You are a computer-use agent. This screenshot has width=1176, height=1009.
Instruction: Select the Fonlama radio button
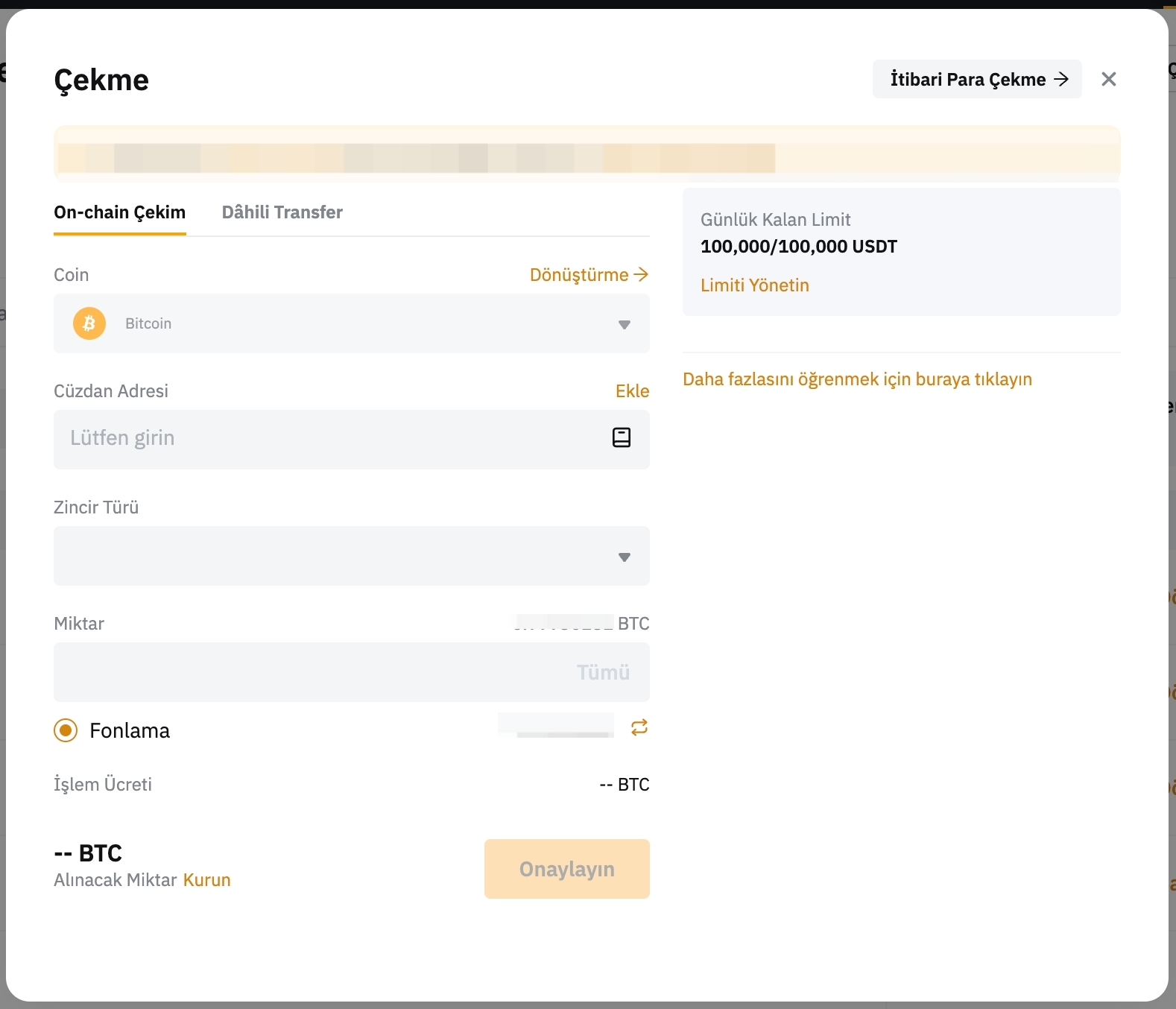[x=66, y=730]
